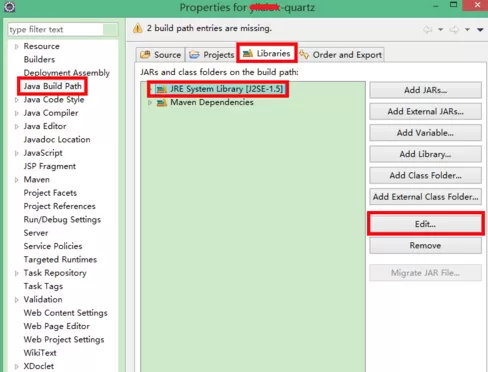Screen dimensions: 488x372
Task: Click the Add Variable... button
Action: click(x=425, y=133)
